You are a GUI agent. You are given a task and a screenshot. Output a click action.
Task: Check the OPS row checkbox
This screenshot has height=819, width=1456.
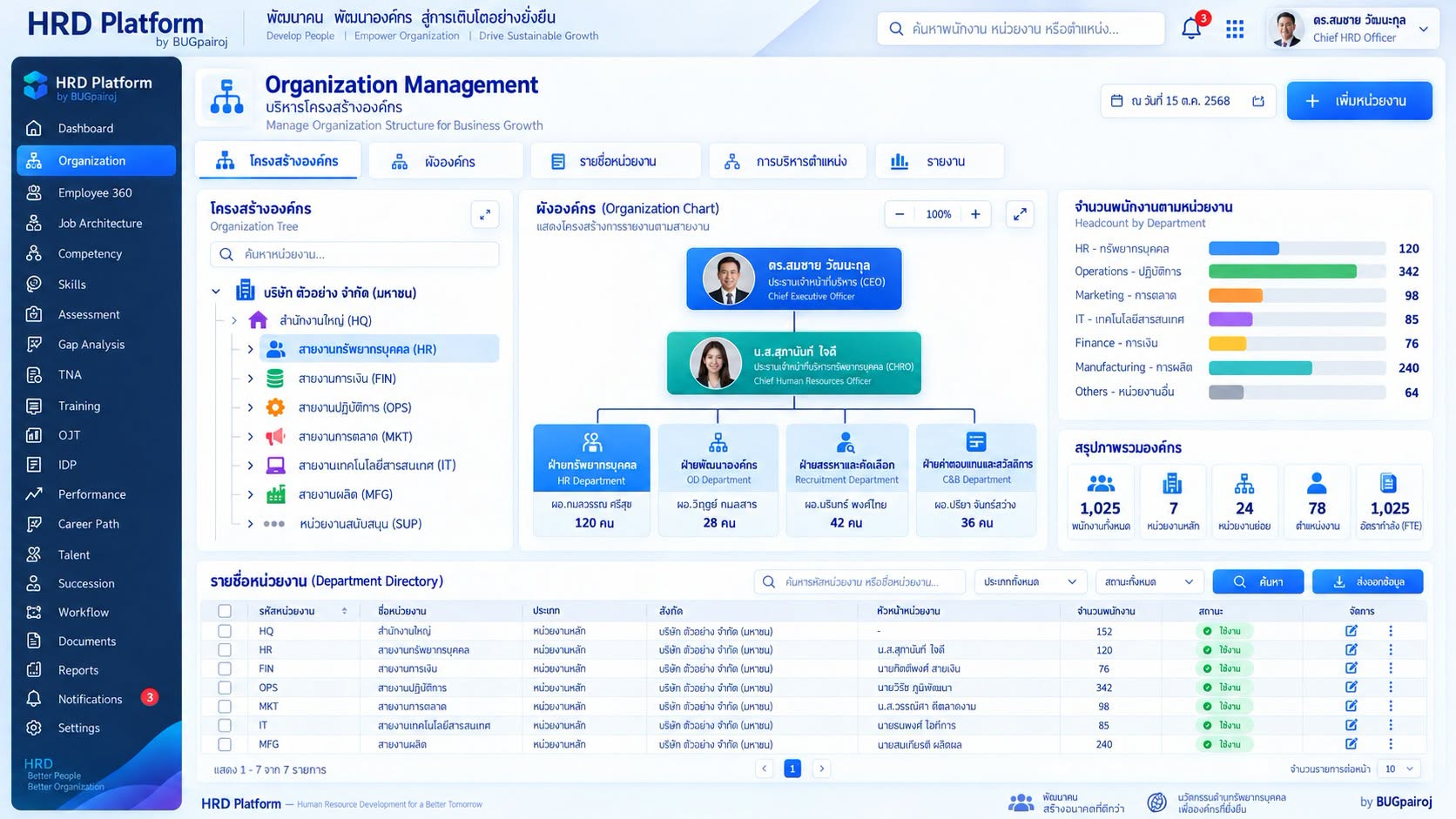[x=225, y=688]
